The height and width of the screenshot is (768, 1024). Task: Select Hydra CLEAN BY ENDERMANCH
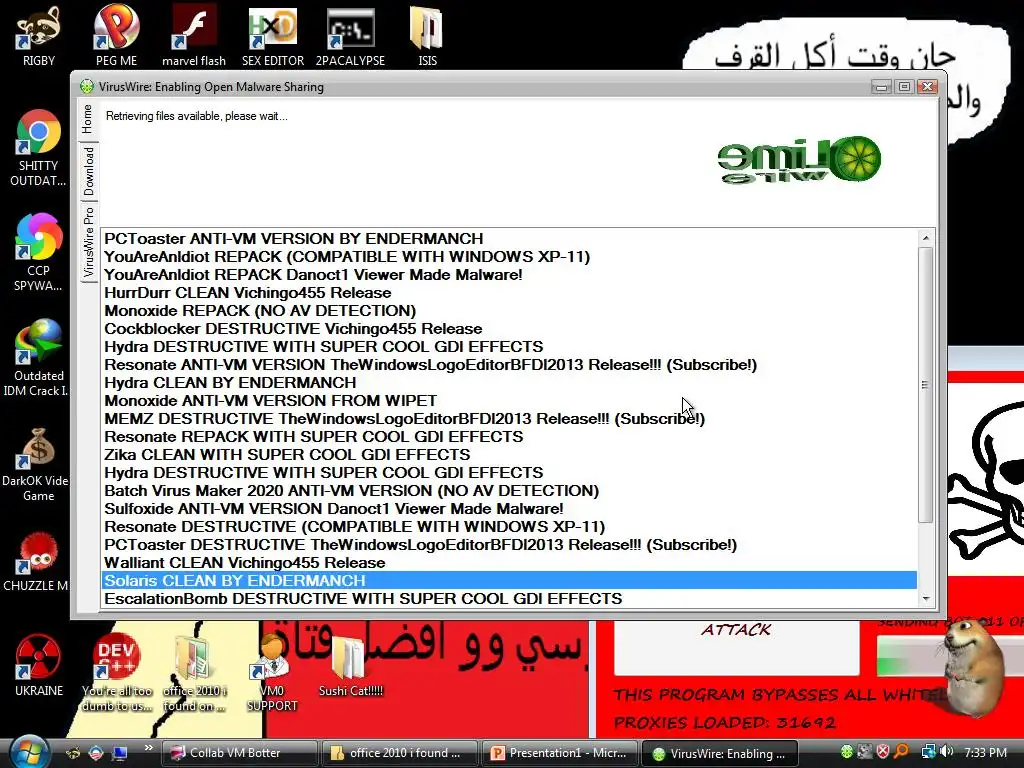[x=509, y=383]
